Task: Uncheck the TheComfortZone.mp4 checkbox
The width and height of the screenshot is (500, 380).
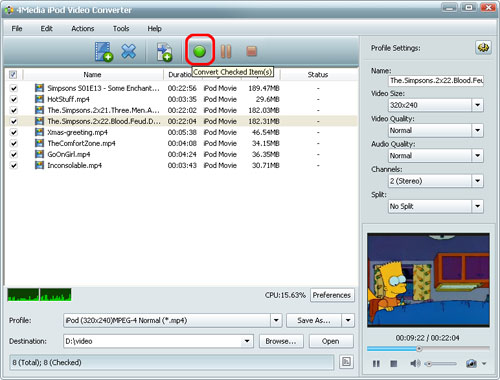Action: coord(14,143)
